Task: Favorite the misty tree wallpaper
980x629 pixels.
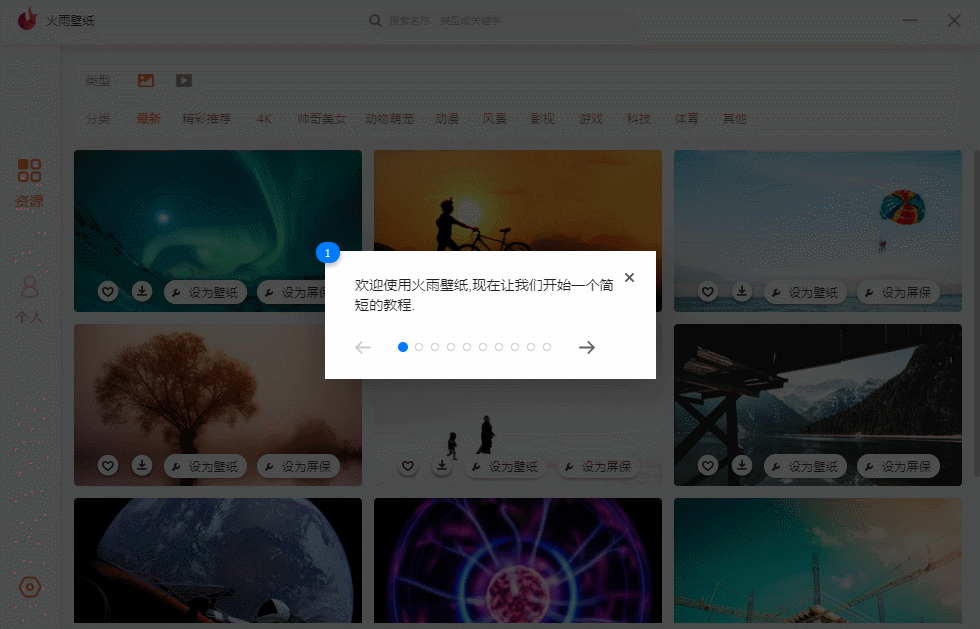Action: 108,466
